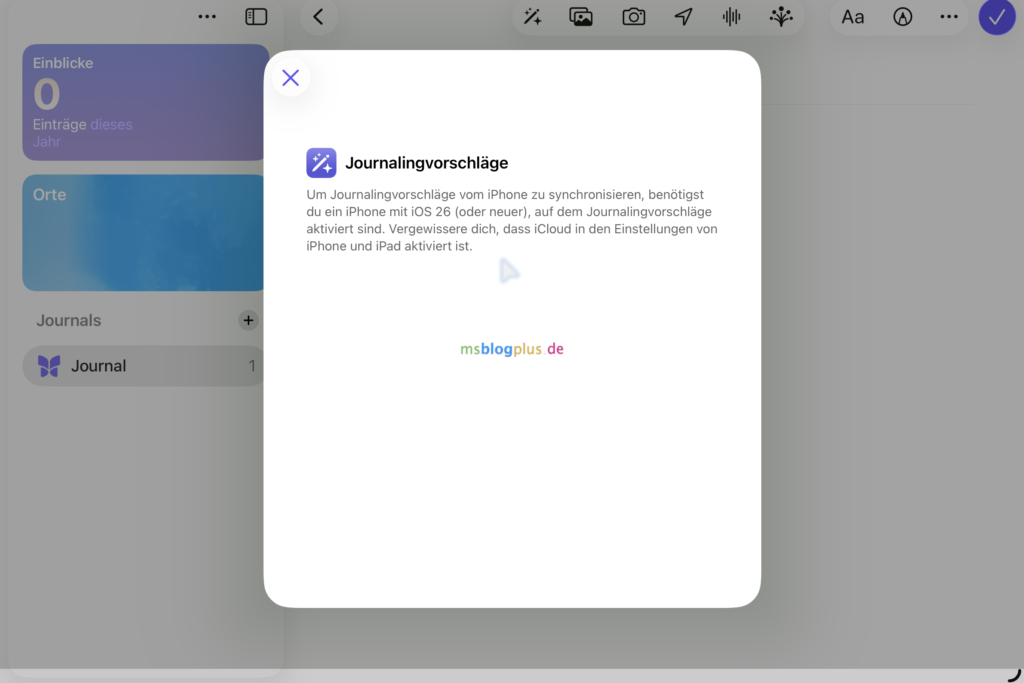Open the camera to take a photo
1024x683 pixels.
(633, 17)
